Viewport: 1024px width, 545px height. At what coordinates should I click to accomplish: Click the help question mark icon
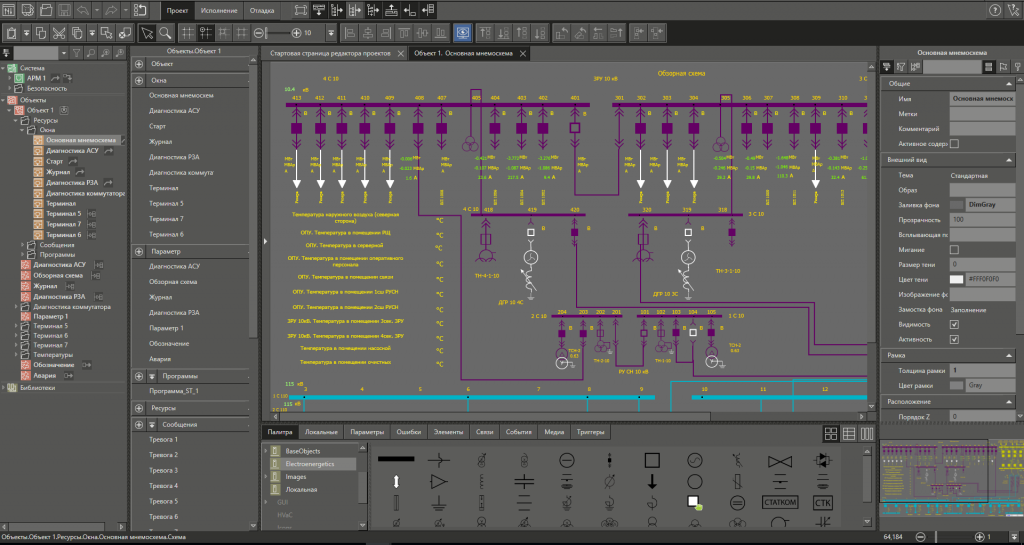click(995, 10)
